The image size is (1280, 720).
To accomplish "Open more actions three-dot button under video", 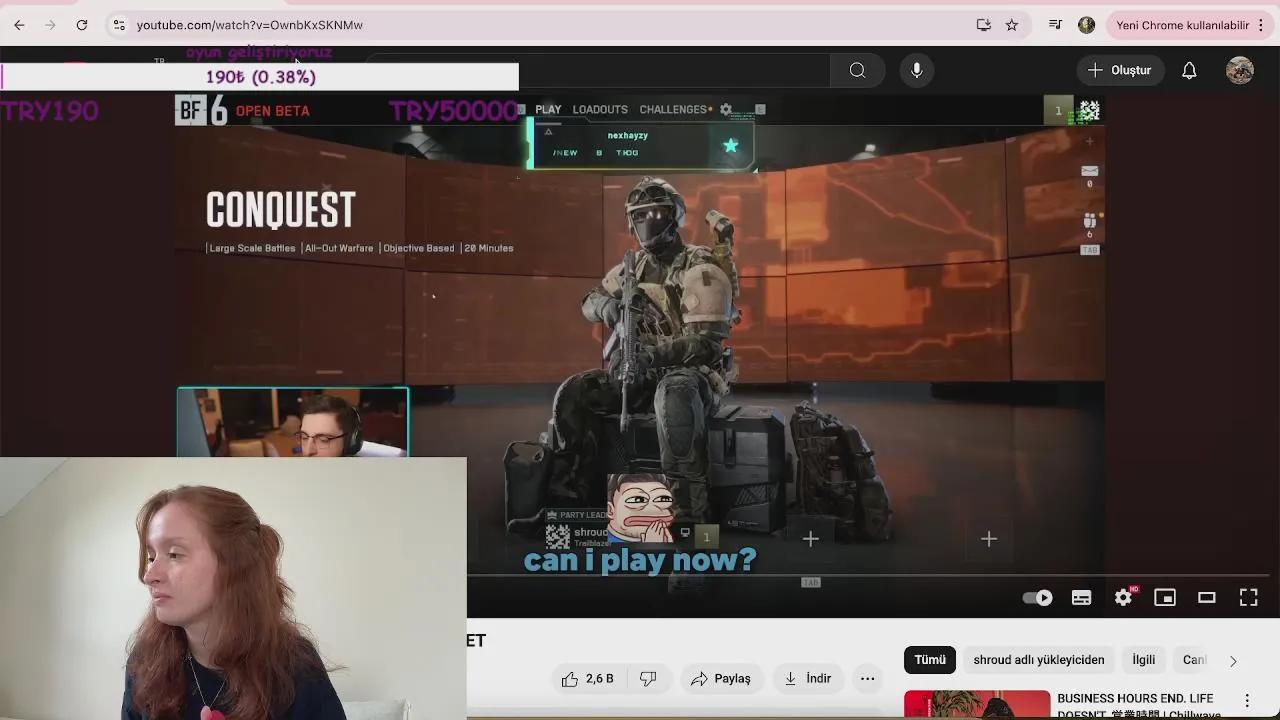I will coord(868,679).
